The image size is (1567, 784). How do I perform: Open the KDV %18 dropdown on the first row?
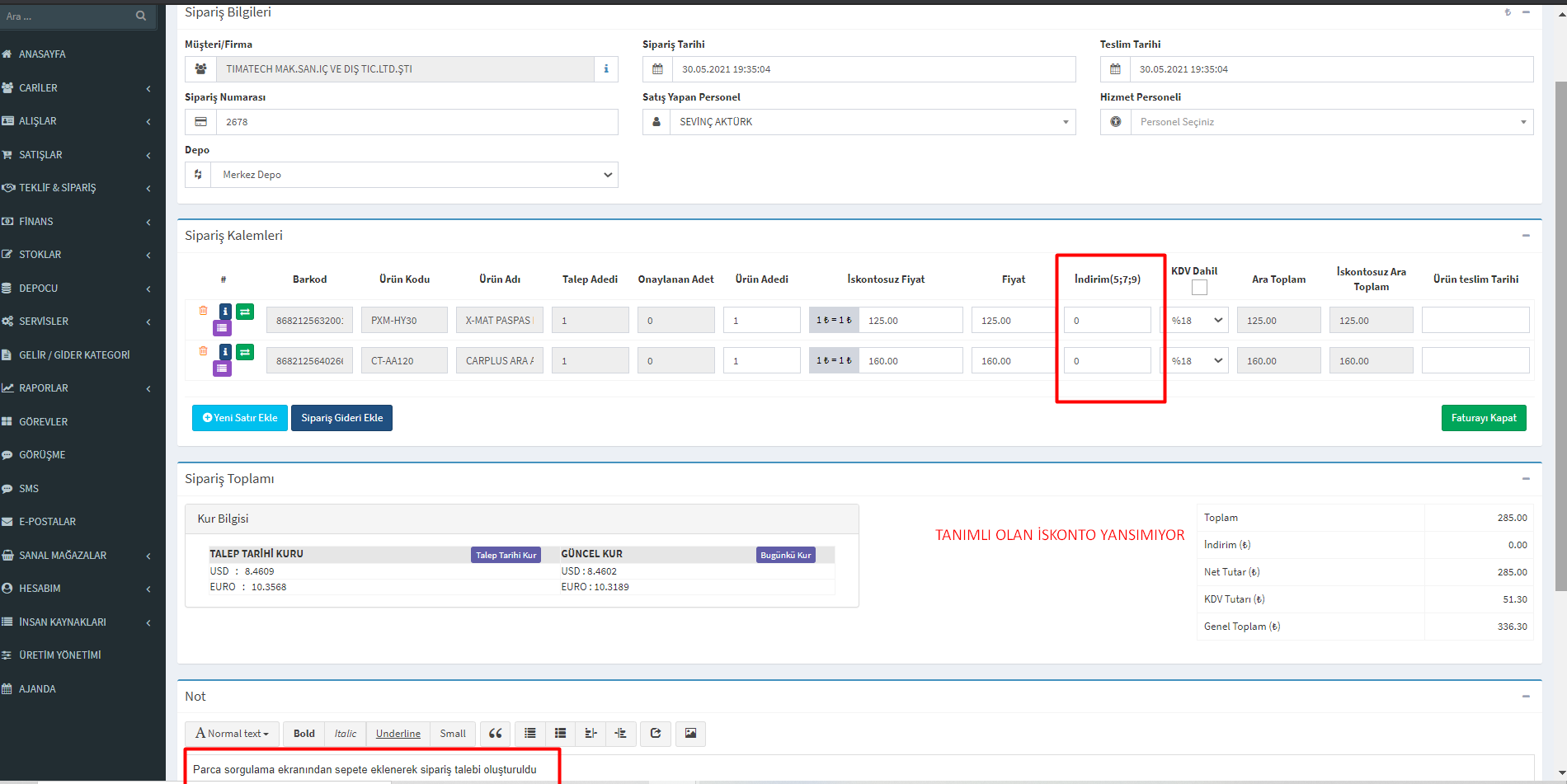coord(1196,320)
